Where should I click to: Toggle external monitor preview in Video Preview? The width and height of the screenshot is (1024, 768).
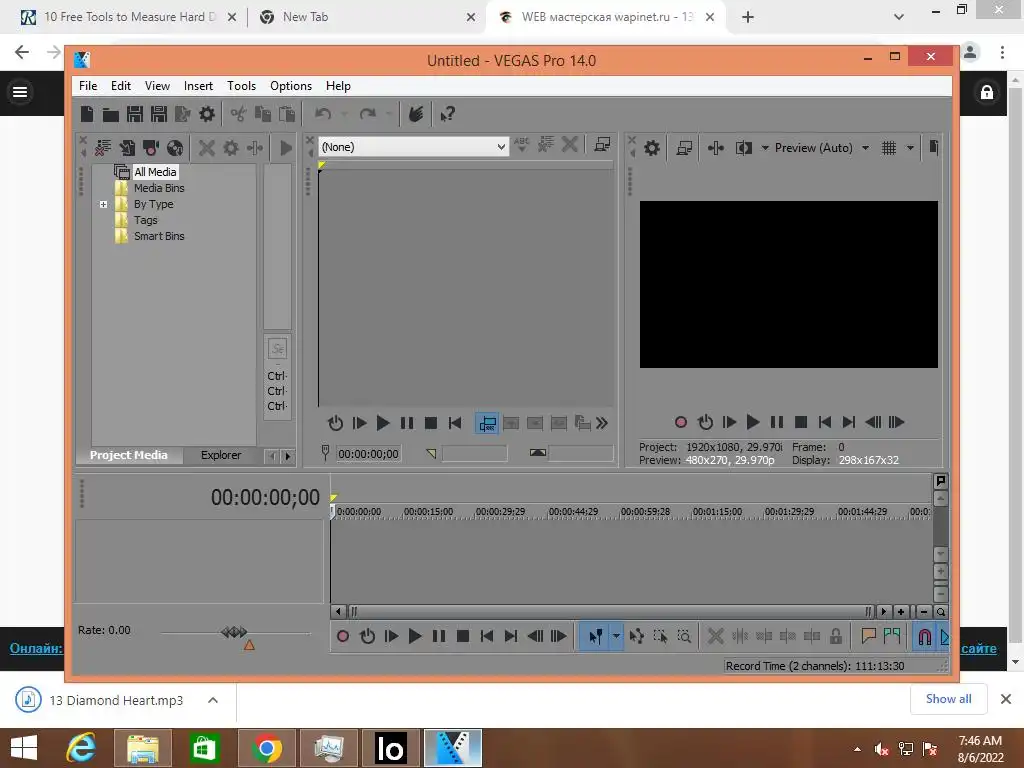click(684, 148)
